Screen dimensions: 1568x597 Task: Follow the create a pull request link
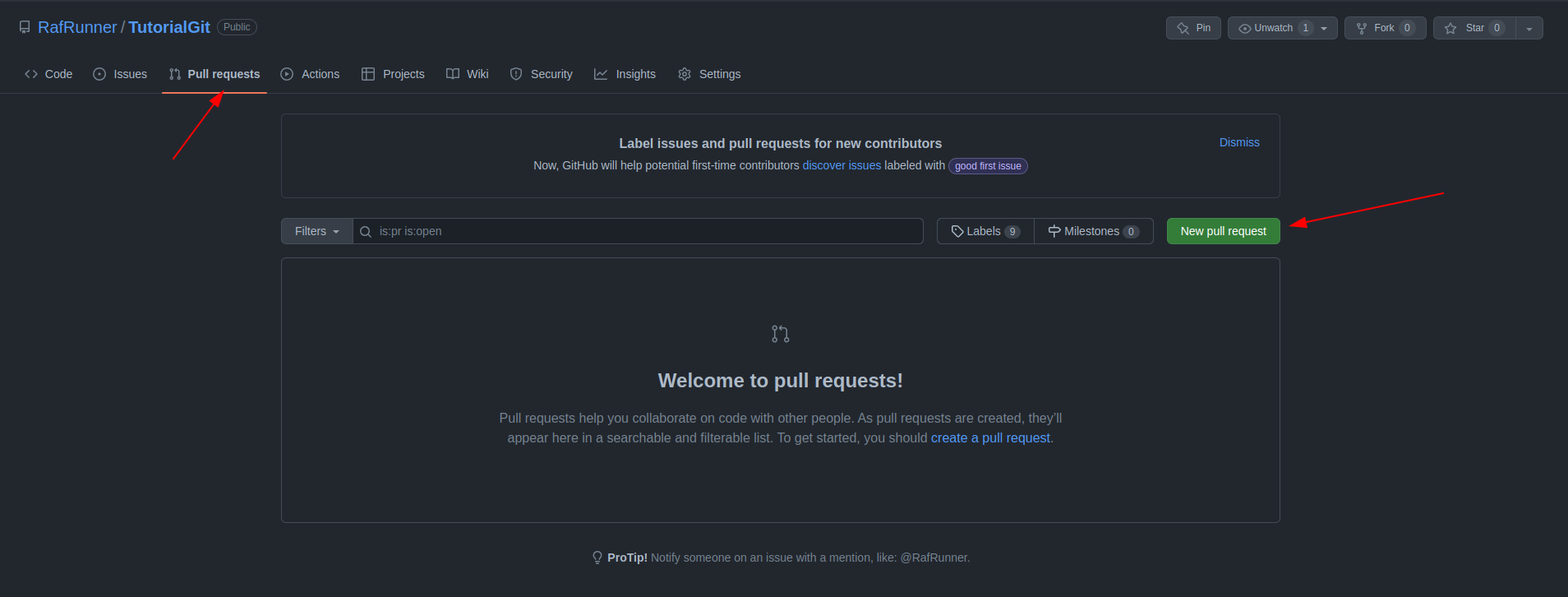tap(990, 438)
